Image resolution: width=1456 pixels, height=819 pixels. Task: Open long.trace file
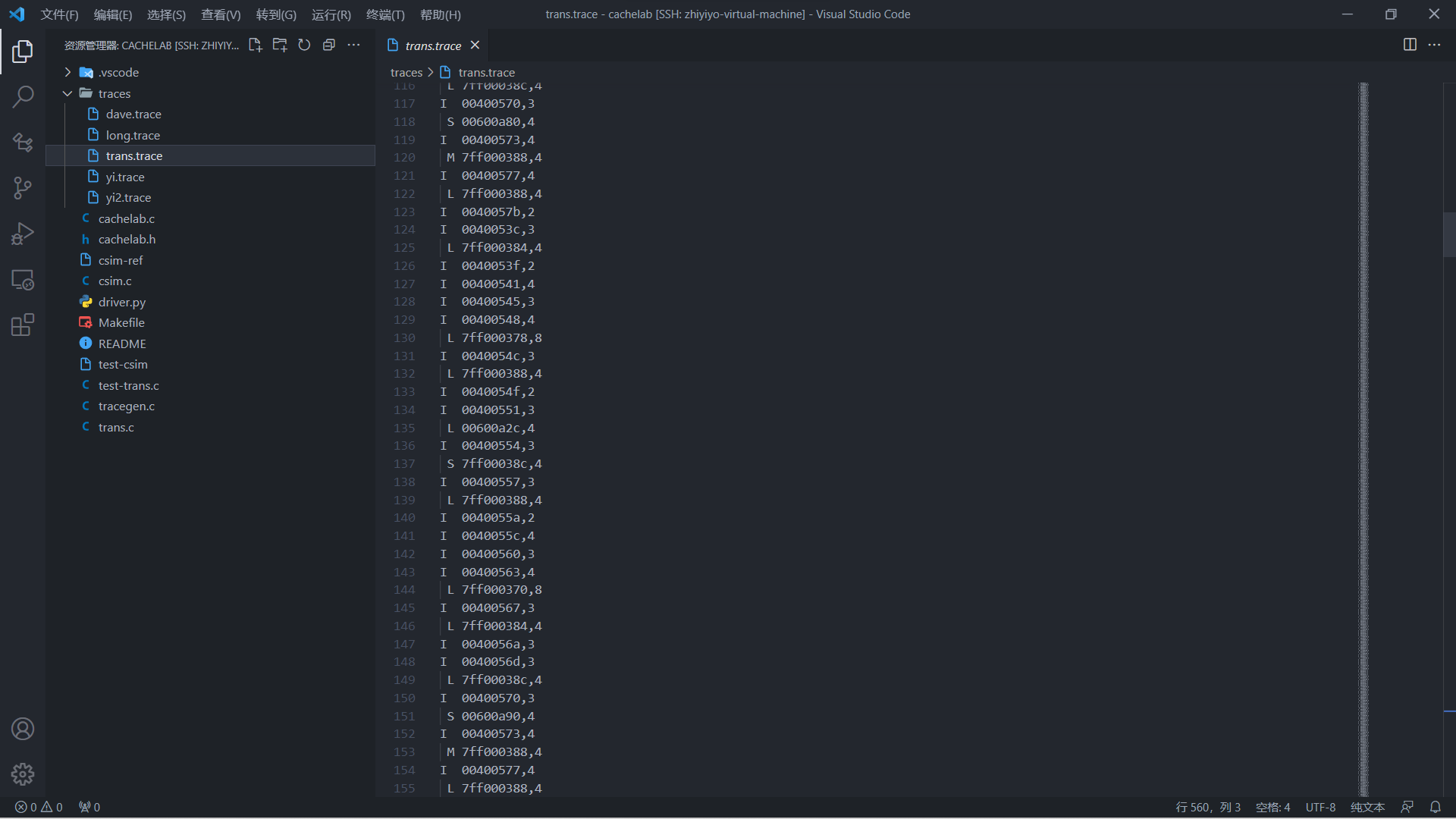[x=210, y=135]
